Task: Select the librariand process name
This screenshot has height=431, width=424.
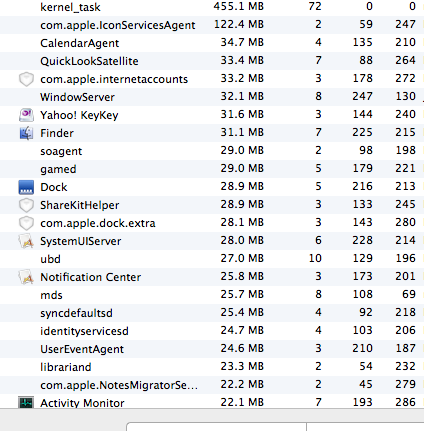Action: [66, 367]
